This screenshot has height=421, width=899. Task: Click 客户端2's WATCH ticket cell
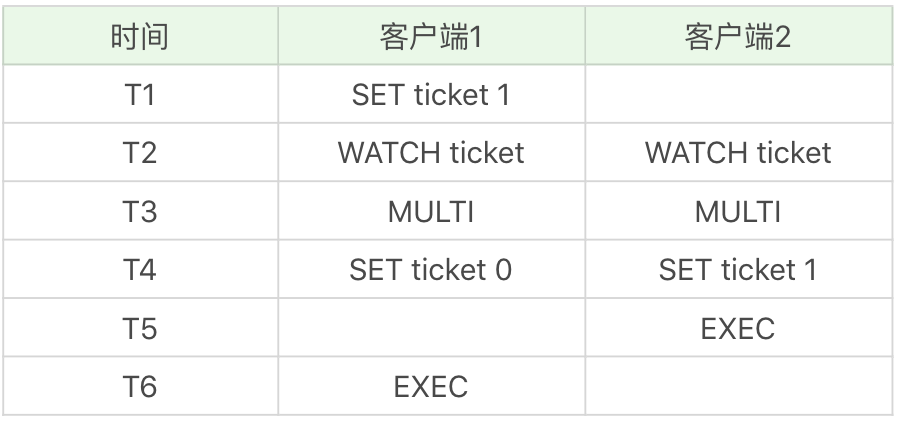pos(738,153)
